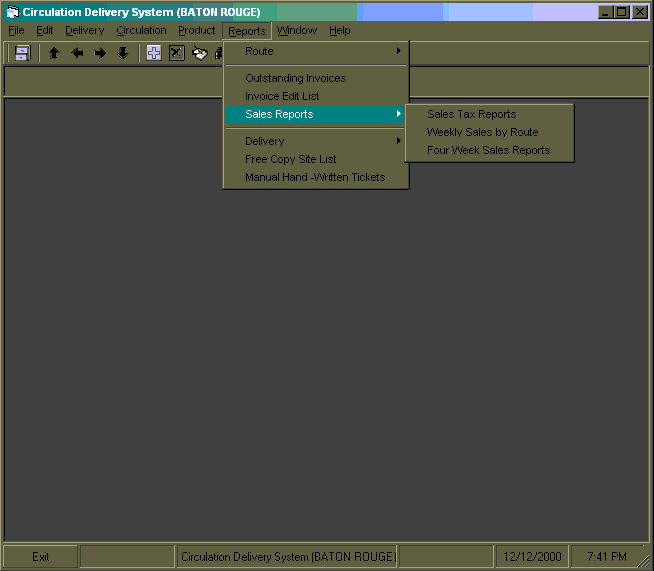Screen dimensions: 654x571
Task: Open the Circulation menu
Action: coord(141,30)
